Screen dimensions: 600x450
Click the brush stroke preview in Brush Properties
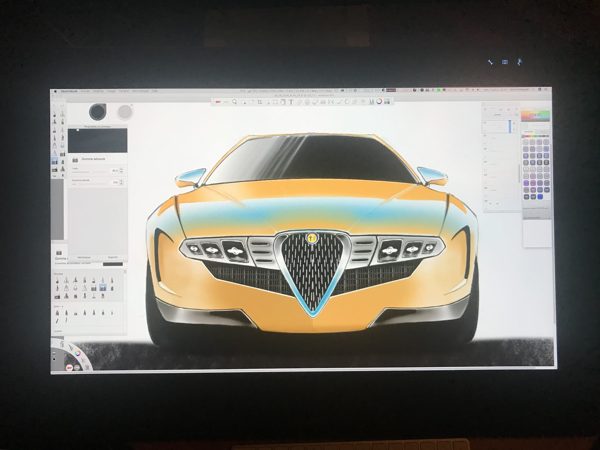coord(98,140)
